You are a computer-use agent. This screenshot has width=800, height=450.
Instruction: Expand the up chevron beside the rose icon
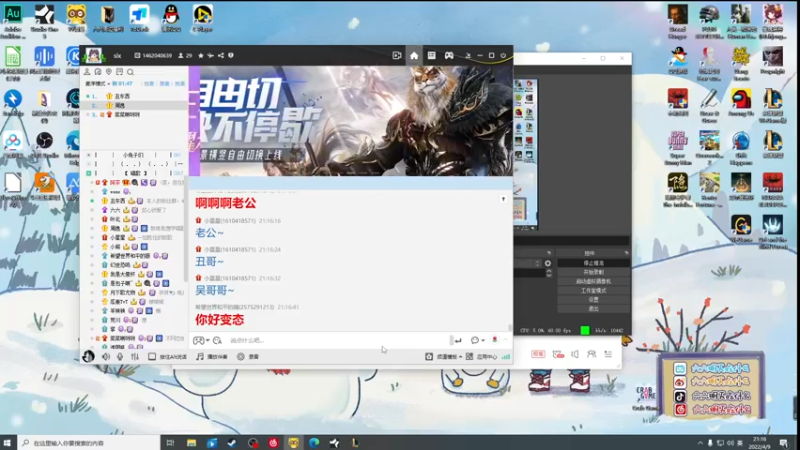[505, 340]
